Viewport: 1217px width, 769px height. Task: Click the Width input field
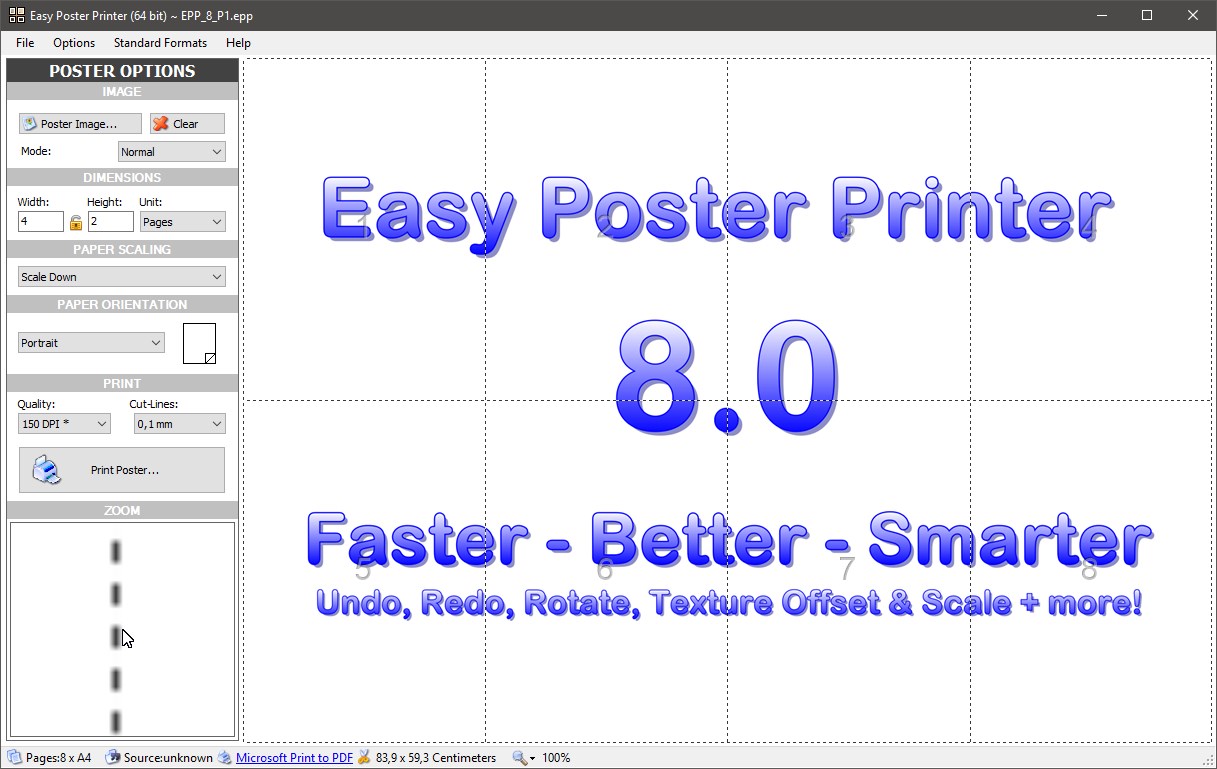tap(40, 222)
